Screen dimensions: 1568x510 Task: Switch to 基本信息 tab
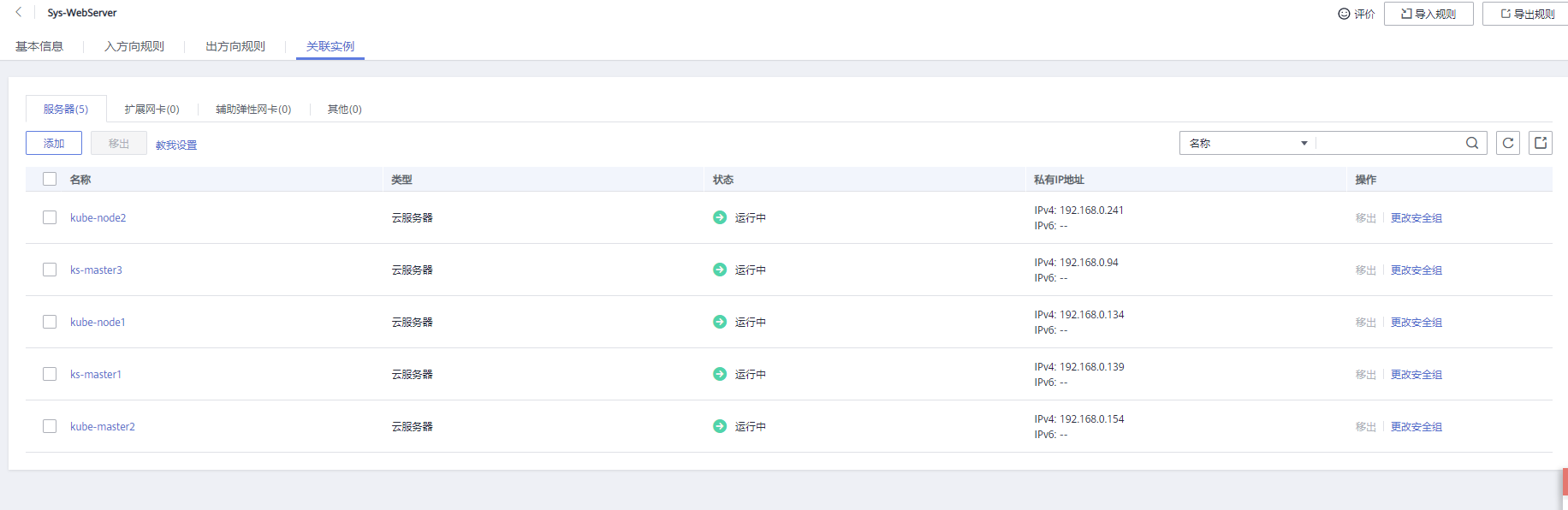39,46
